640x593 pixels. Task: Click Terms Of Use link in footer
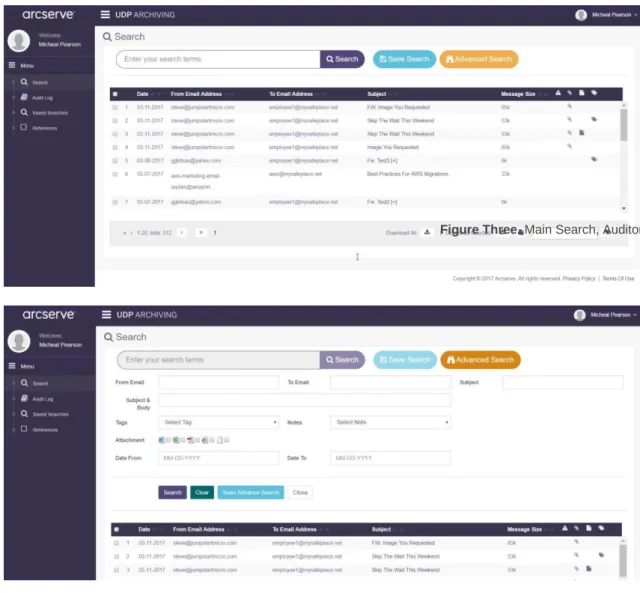pyautogui.click(x=618, y=278)
